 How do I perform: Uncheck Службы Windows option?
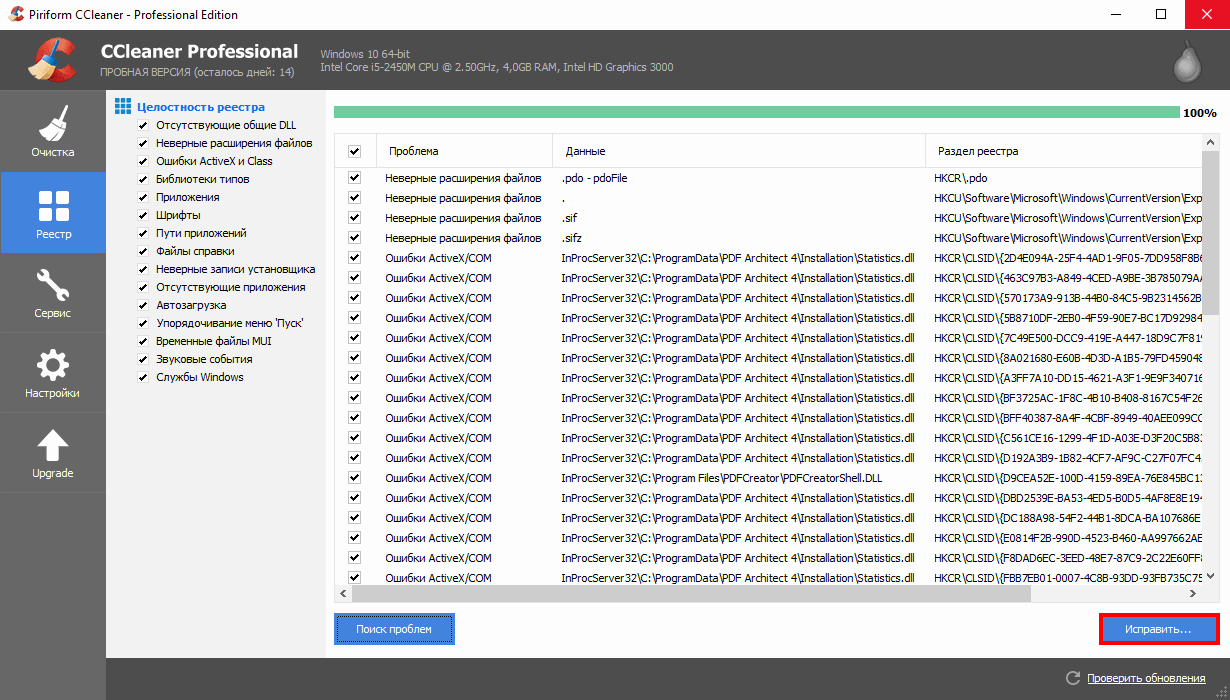pyautogui.click(x=144, y=377)
